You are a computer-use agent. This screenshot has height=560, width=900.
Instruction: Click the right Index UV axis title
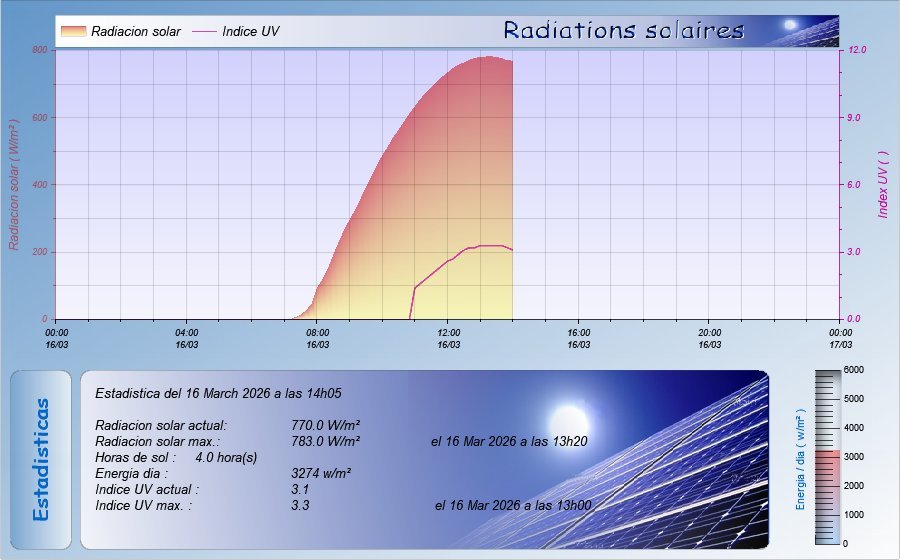tap(884, 186)
